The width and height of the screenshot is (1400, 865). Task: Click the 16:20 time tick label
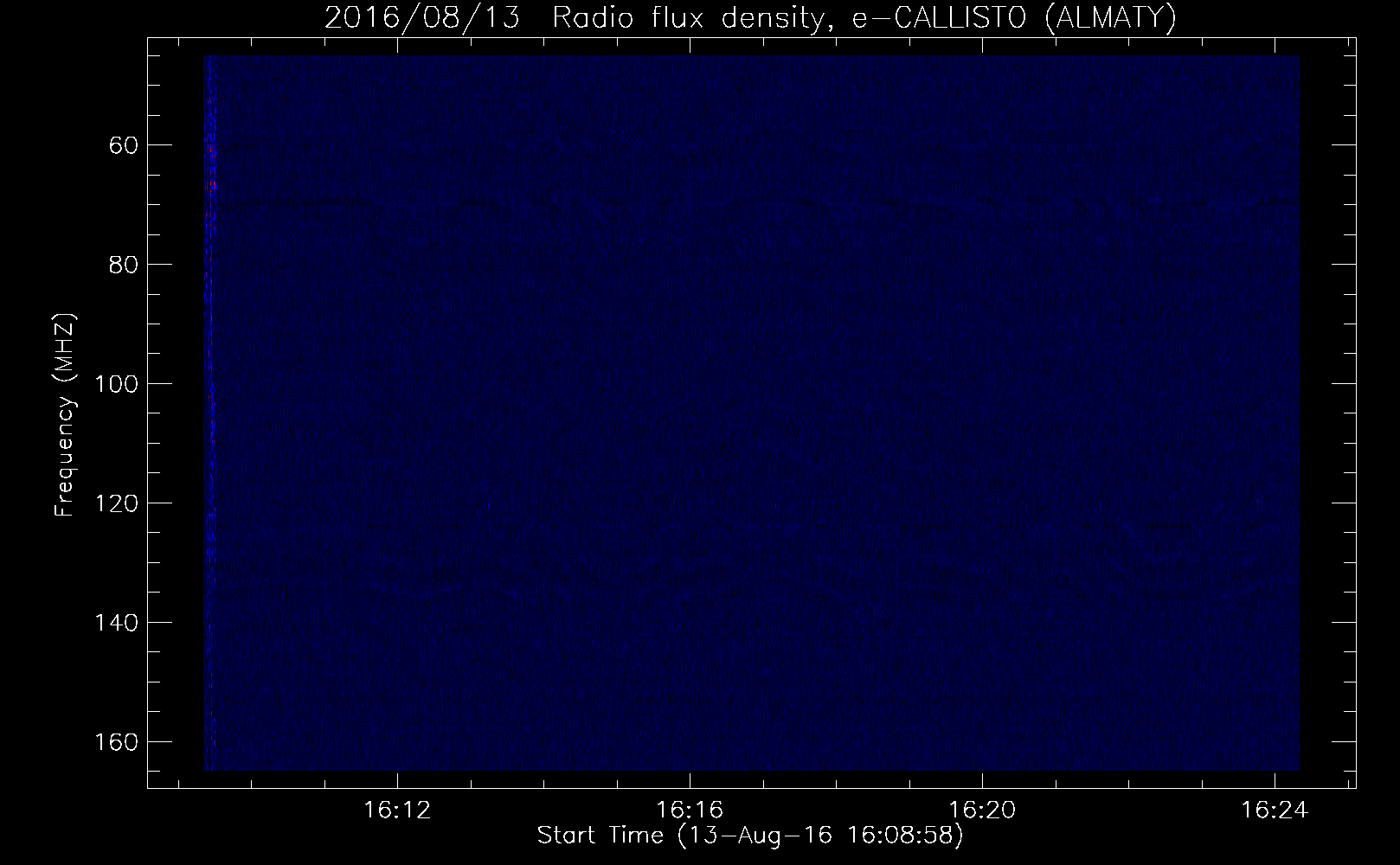982,811
